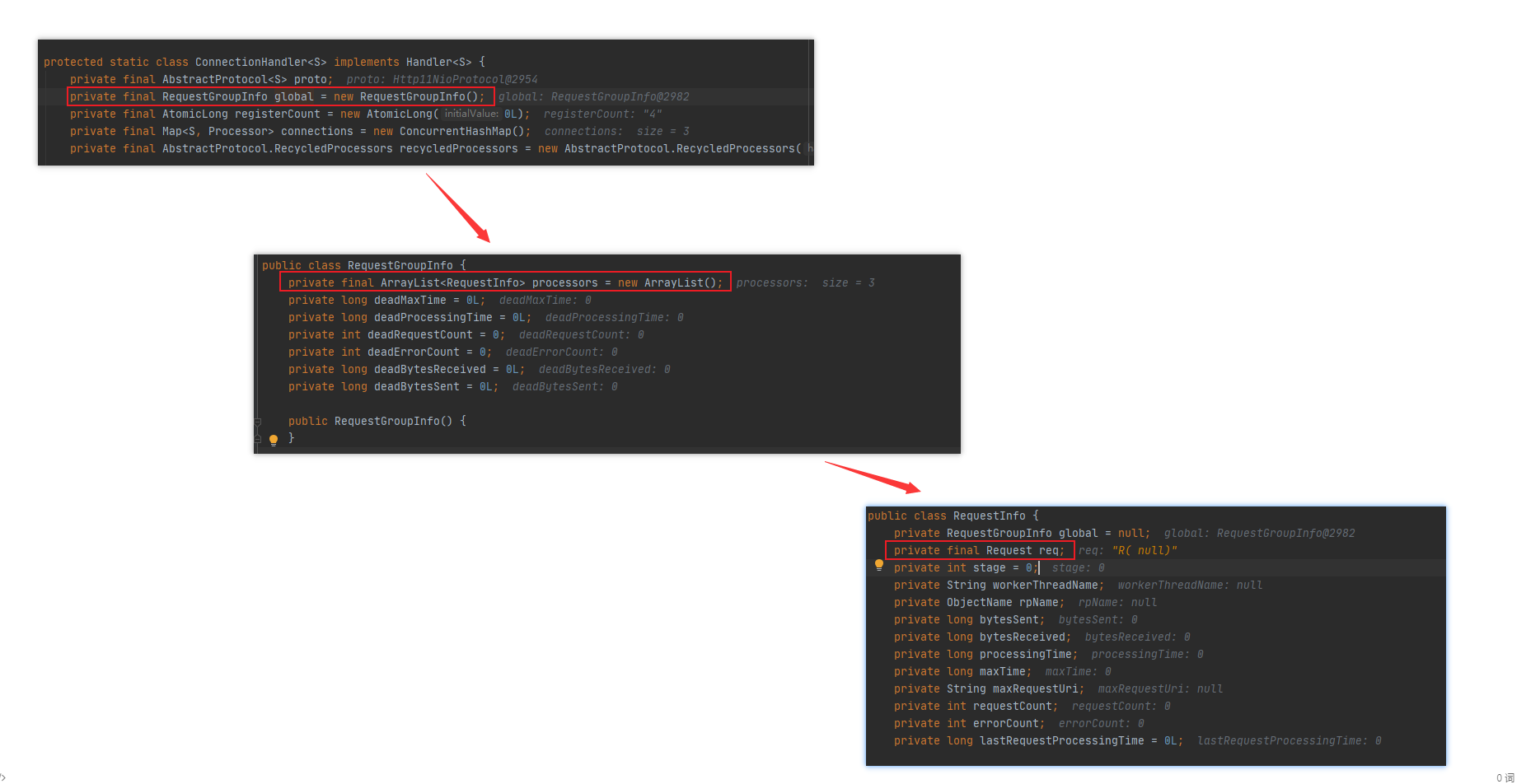Select the 'AbstractProtocol<S> proto;' field line

tap(202, 79)
